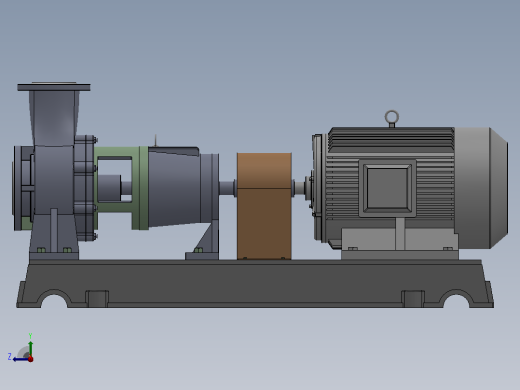Viewport: 520px width, 390px height.
Task: Select the pump suction flange on the left end
Action: pyautogui.click(x=18, y=188)
